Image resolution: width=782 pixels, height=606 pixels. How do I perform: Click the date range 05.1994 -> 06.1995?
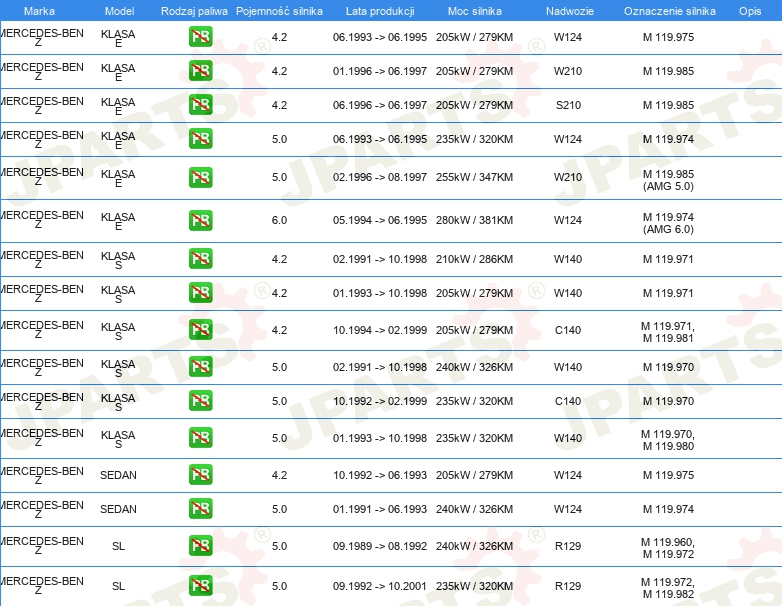(x=380, y=220)
